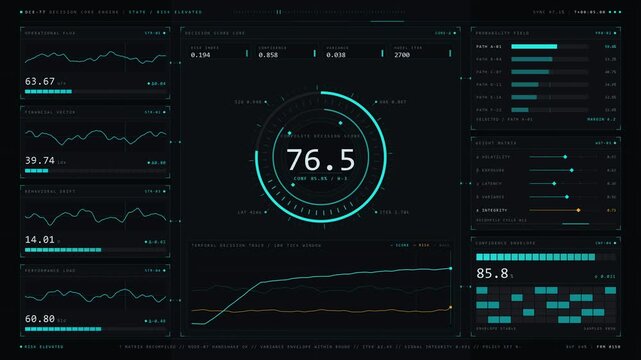Click the Selected Path A-01 label
This screenshot has height=360, width=641.
[x=504, y=120]
